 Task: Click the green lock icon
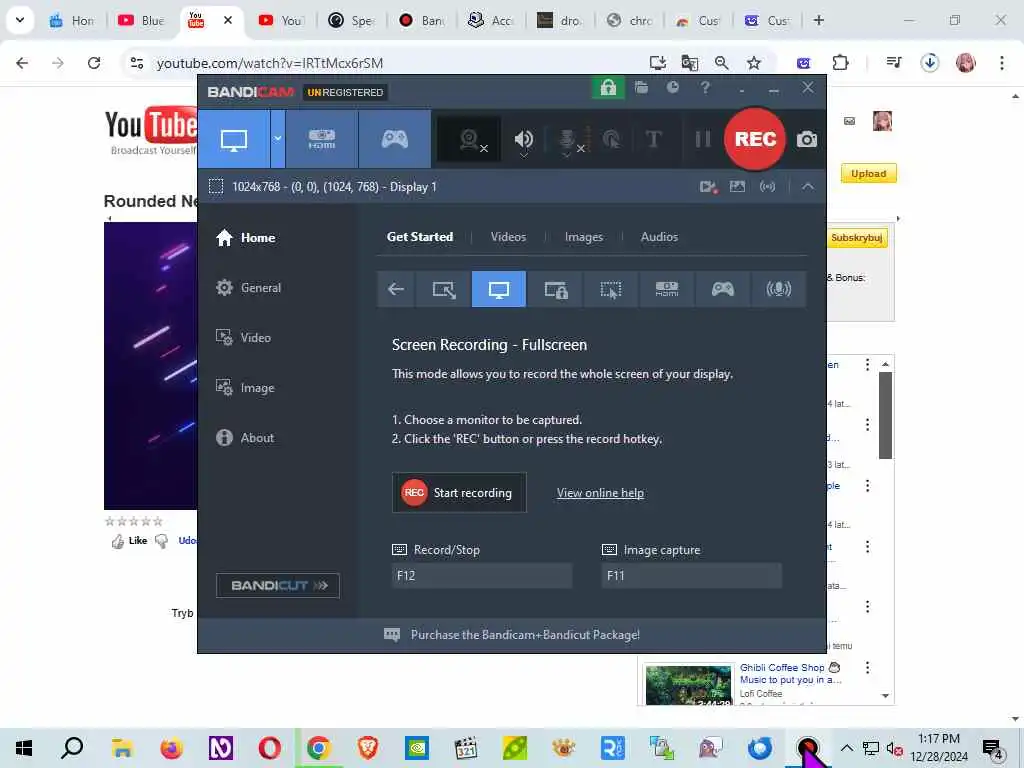click(608, 87)
